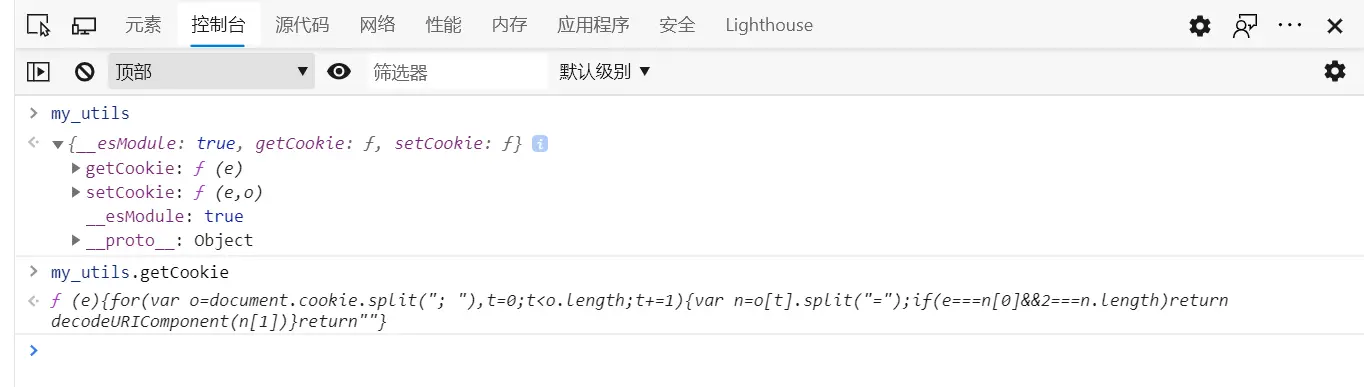
Task: Switch to the 网络 tab
Action: point(377,25)
